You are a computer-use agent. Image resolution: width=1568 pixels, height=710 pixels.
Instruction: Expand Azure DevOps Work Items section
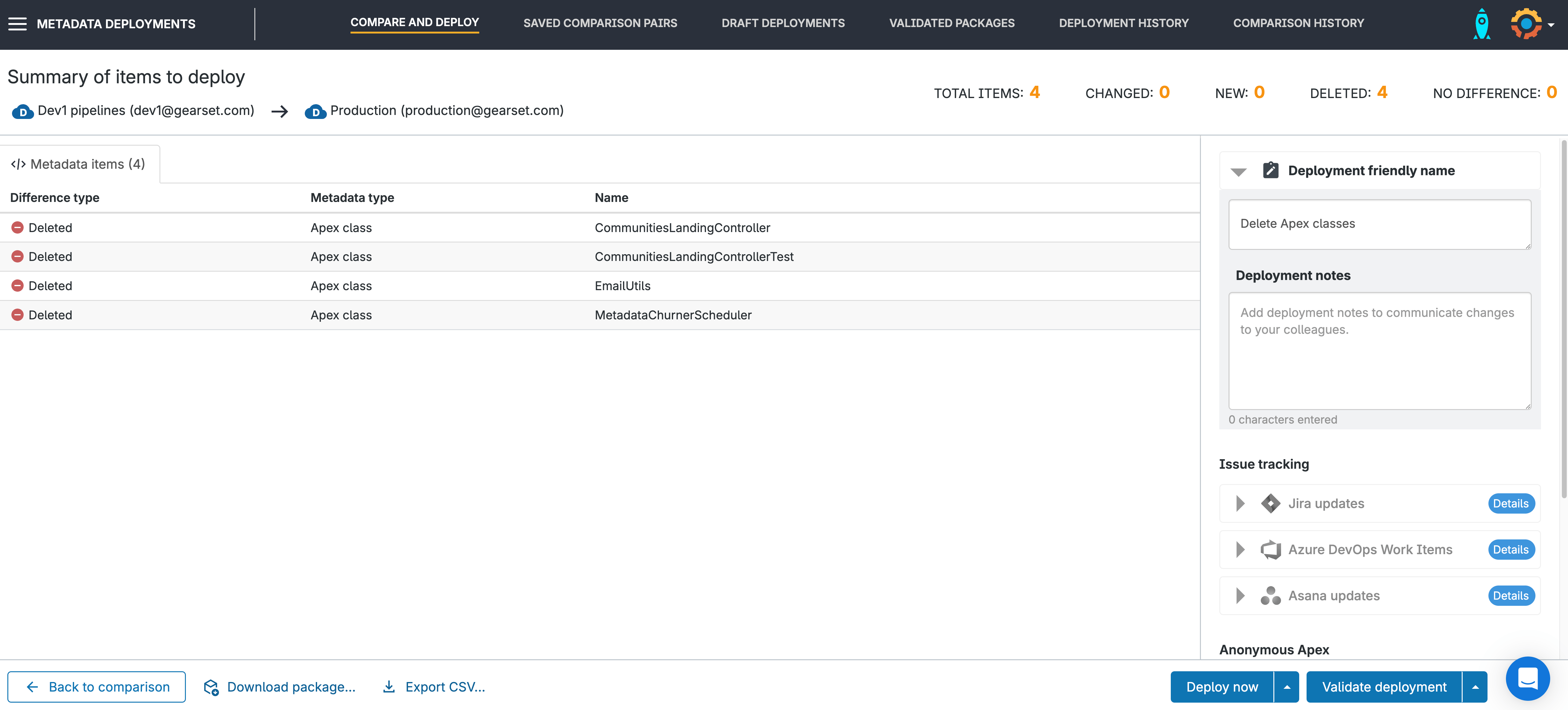click(x=1240, y=550)
